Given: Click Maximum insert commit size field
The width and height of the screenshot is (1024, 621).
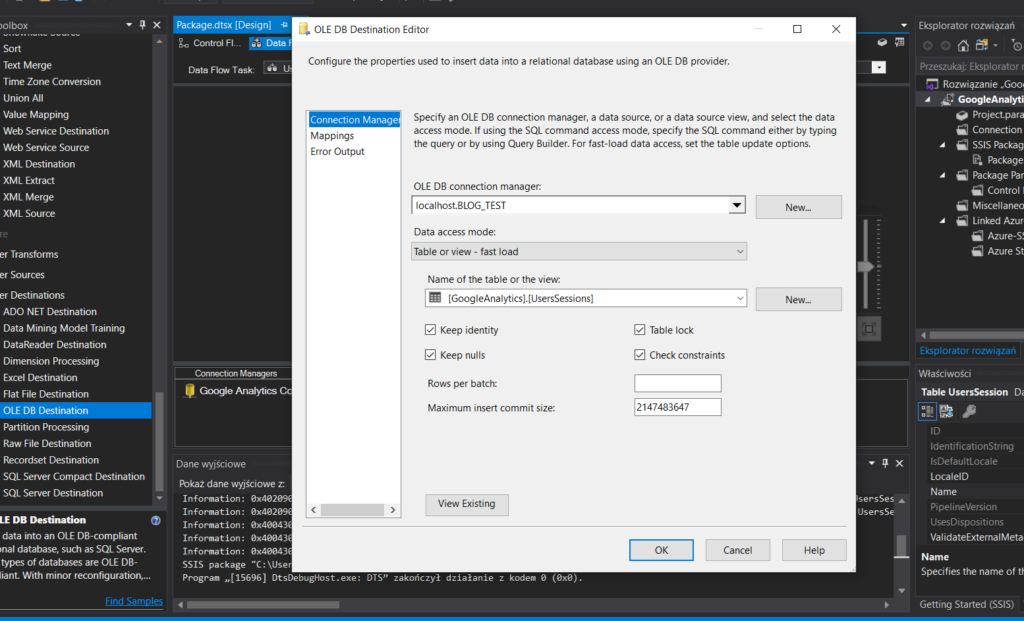Looking at the screenshot, I should tap(677, 407).
